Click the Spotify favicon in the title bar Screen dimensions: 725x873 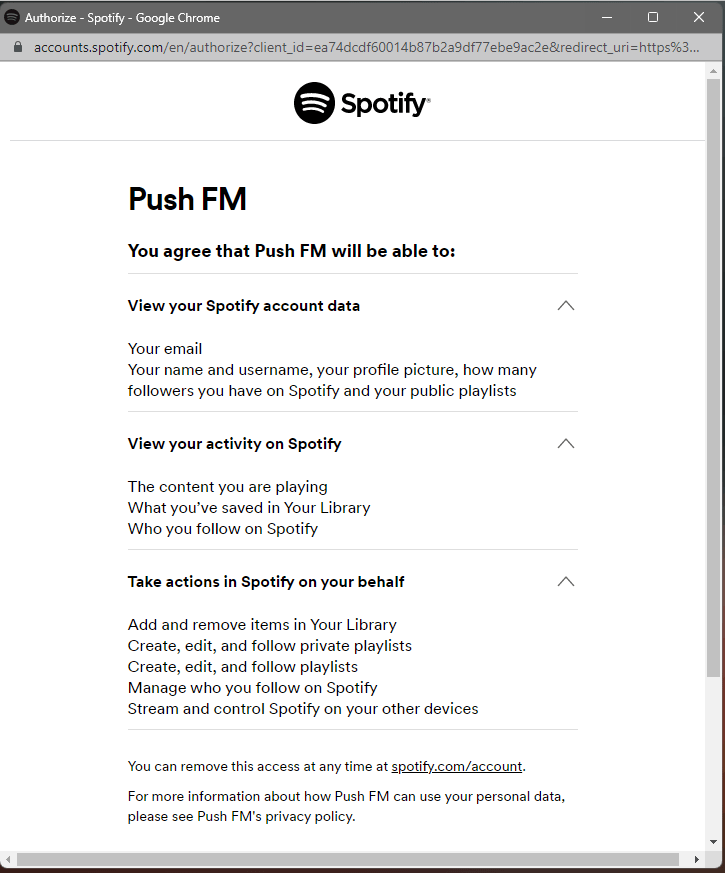click(x=12, y=17)
